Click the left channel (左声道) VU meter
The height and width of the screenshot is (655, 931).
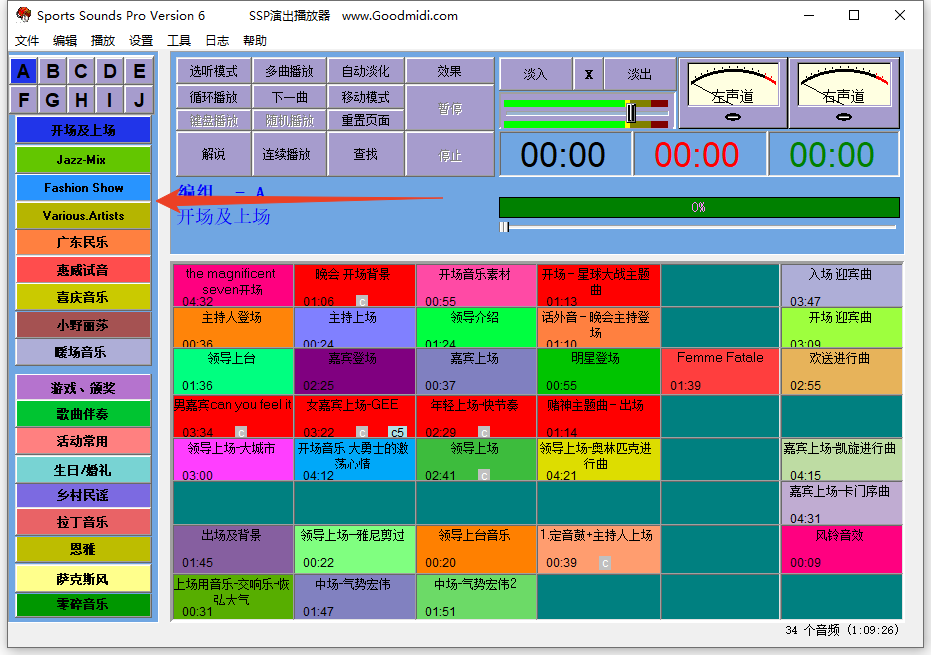pyautogui.click(x=732, y=93)
